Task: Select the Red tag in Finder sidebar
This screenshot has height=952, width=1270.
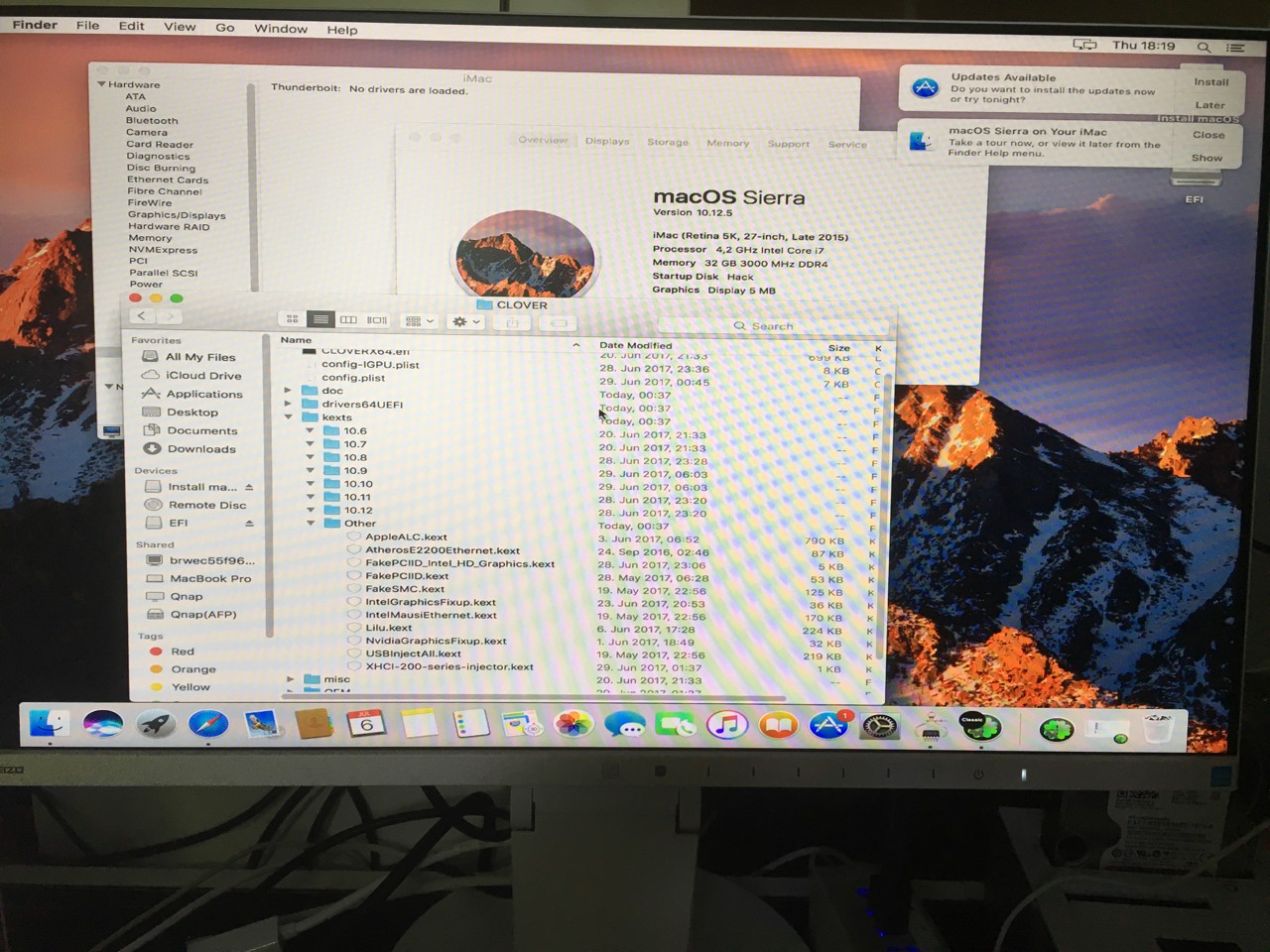Action: pyautogui.click(x=182, y=652)
